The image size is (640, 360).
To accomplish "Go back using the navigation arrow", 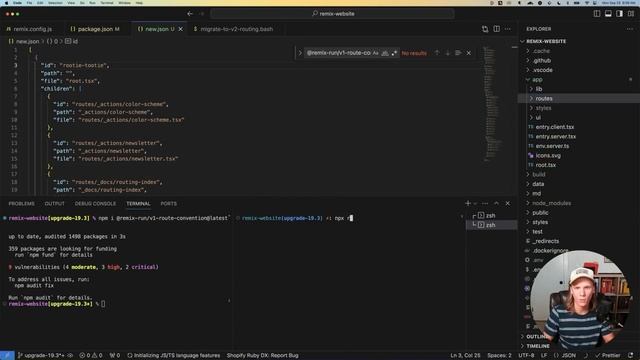I will 190,13.
